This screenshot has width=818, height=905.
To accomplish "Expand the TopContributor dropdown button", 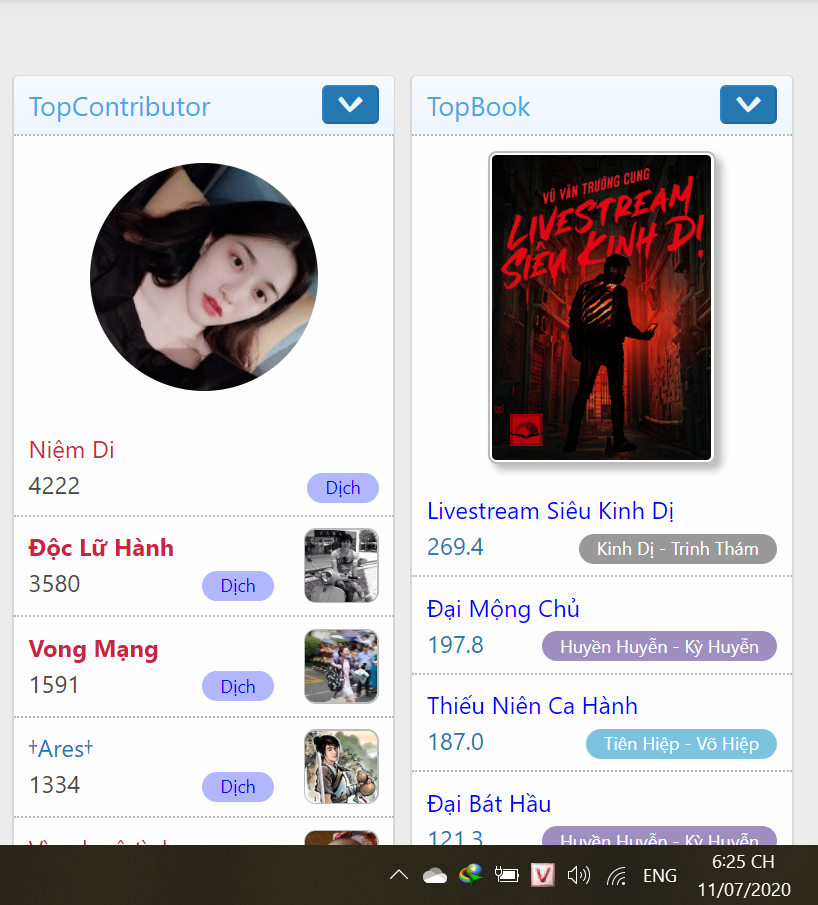I will coord(350,104).
